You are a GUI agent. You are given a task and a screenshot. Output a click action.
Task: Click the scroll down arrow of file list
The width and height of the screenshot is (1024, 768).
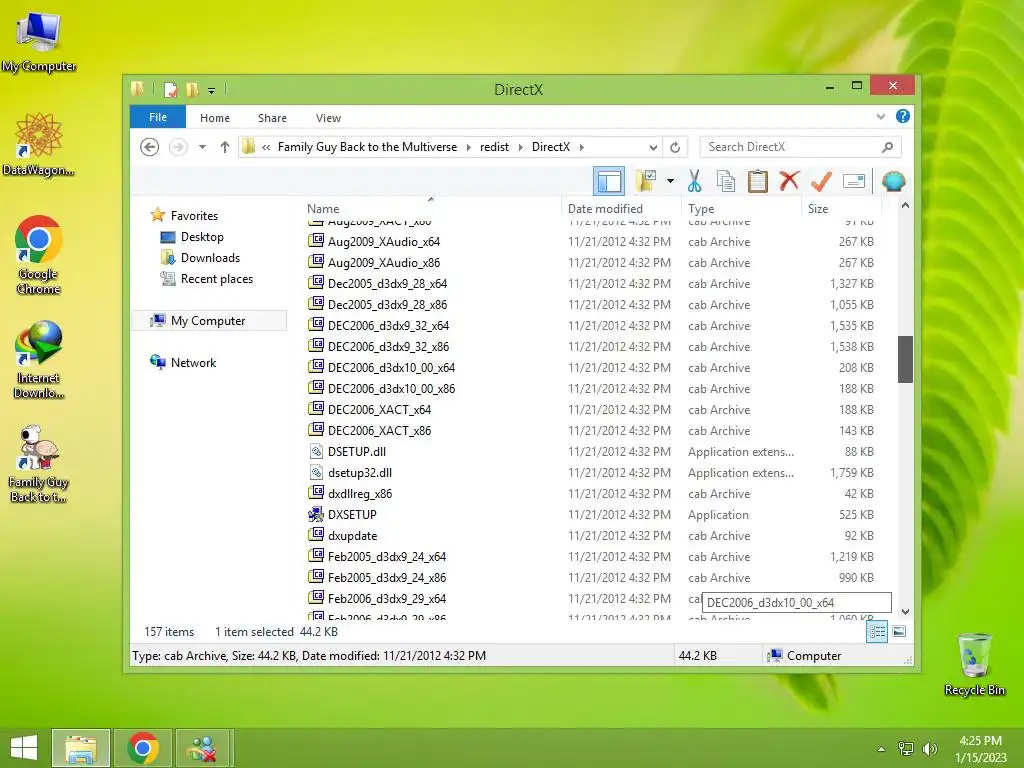point(904,612)
